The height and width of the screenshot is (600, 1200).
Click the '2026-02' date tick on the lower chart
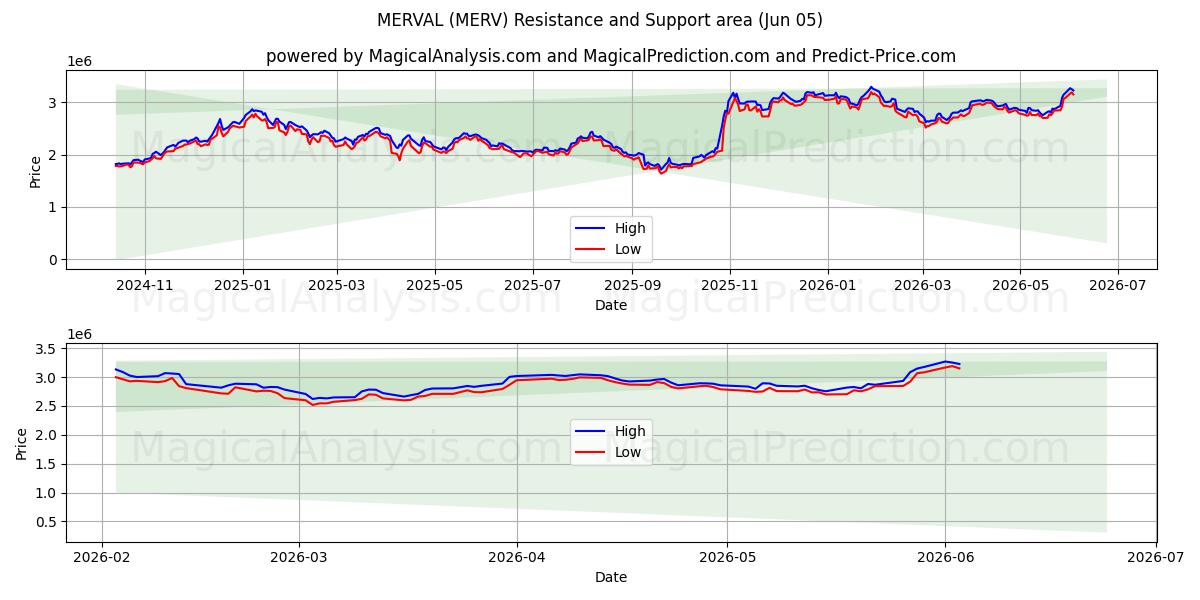coord(102,557)
